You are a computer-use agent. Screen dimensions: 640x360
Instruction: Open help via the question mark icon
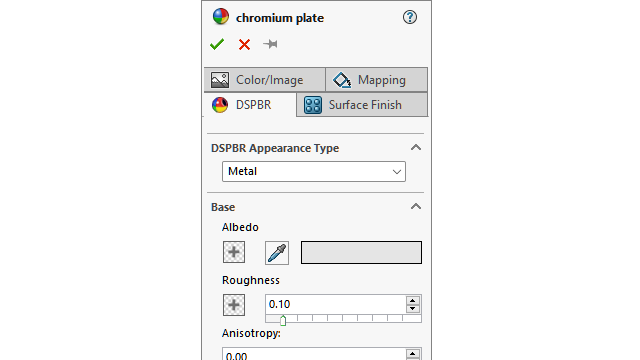pos(410,17)
